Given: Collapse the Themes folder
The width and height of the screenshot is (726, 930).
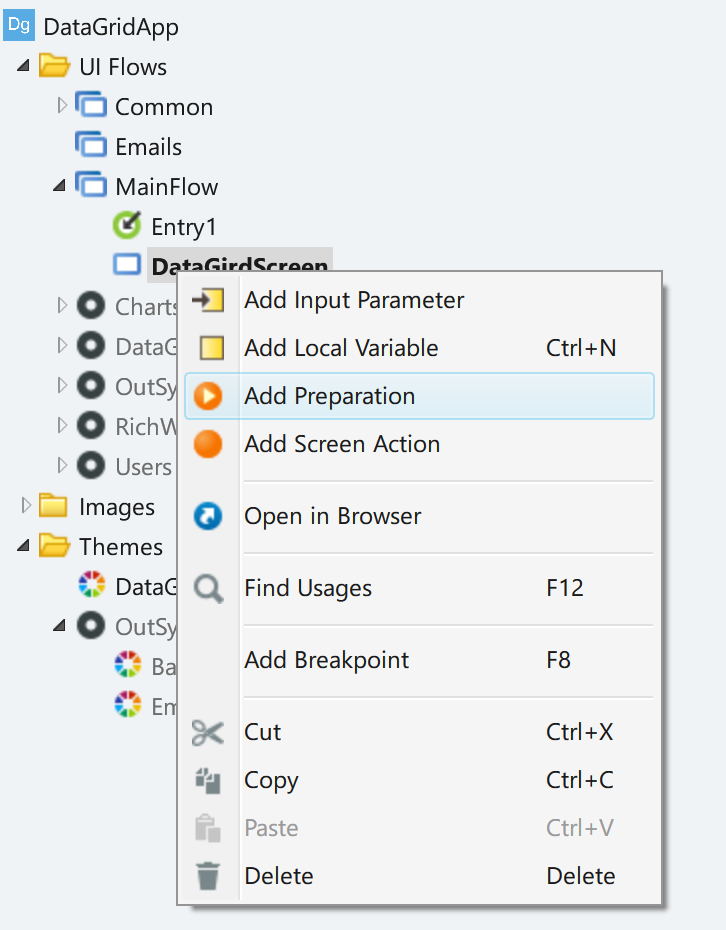Looking at the screenshot, I should tap(23, 545).
